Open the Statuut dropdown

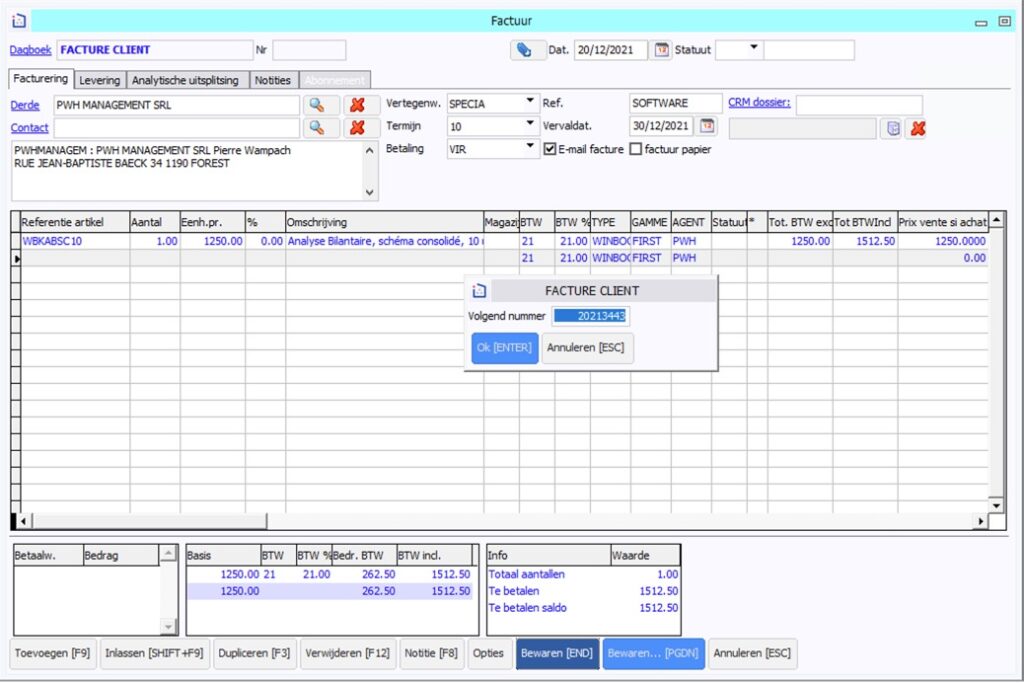754,48
